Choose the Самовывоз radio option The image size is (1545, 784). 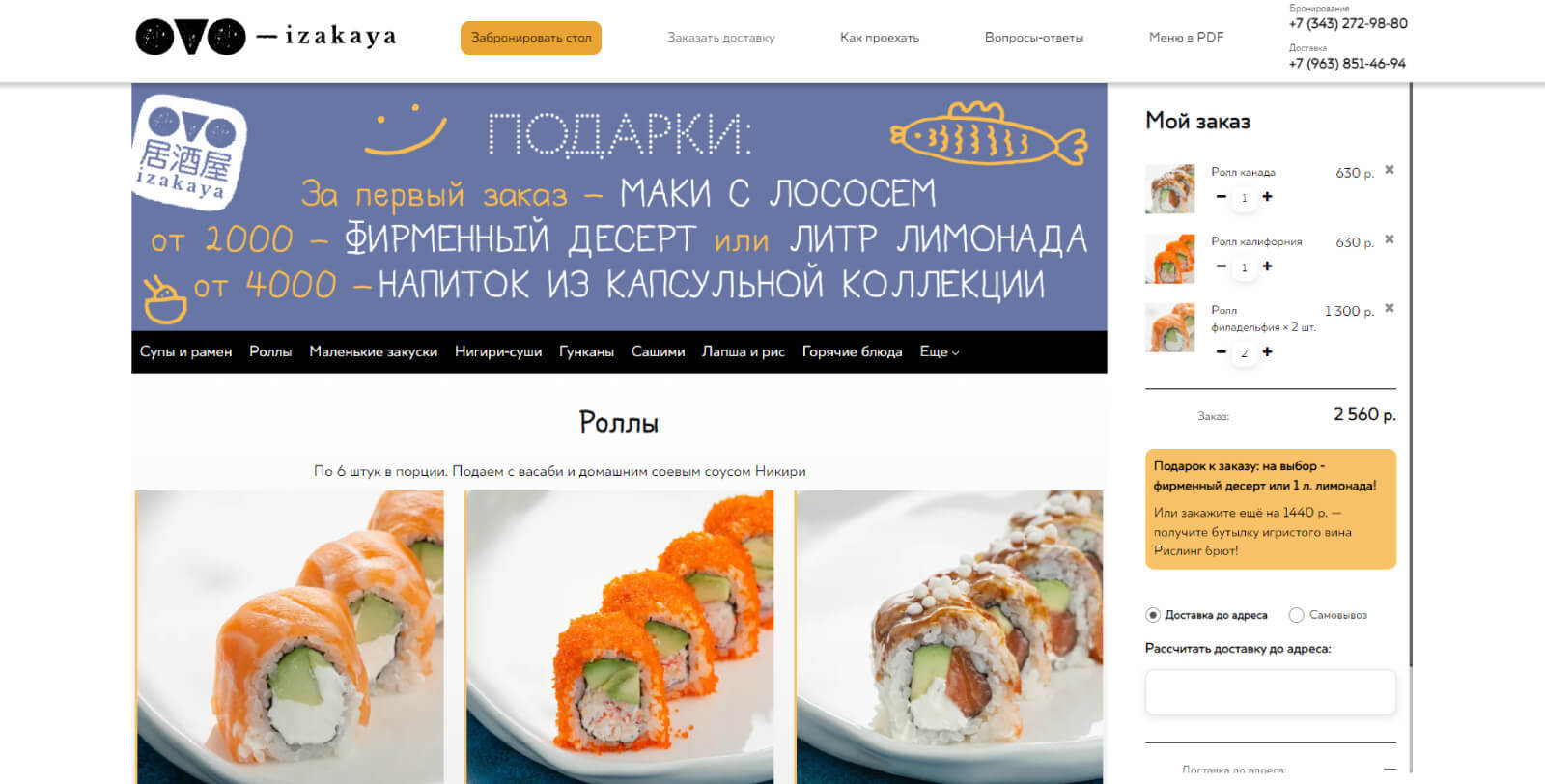(1297, 615)
